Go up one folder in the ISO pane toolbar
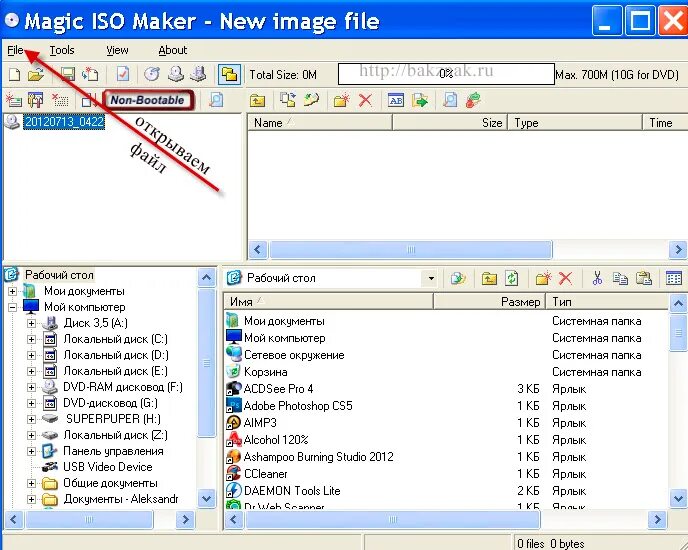This screenshot has width=688, height=550. click(258, 100)
